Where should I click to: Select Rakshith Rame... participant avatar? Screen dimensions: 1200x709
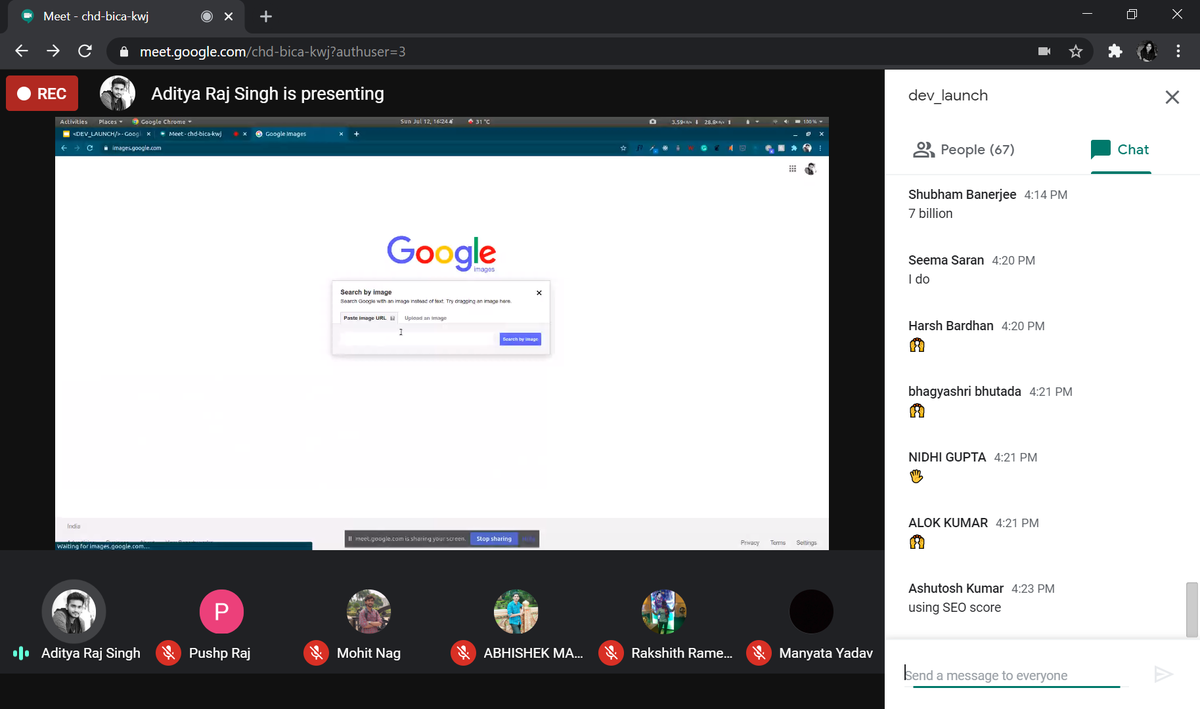pyautogui.click(x=664, y=612)
